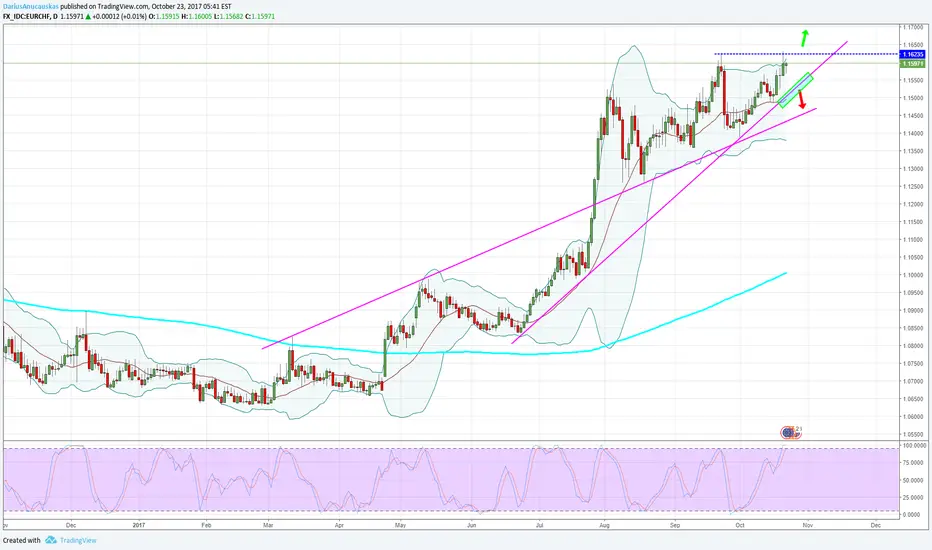The image size is (932, 550).
Task: Click the Jun label on time axis
Action: click(471, 525)
